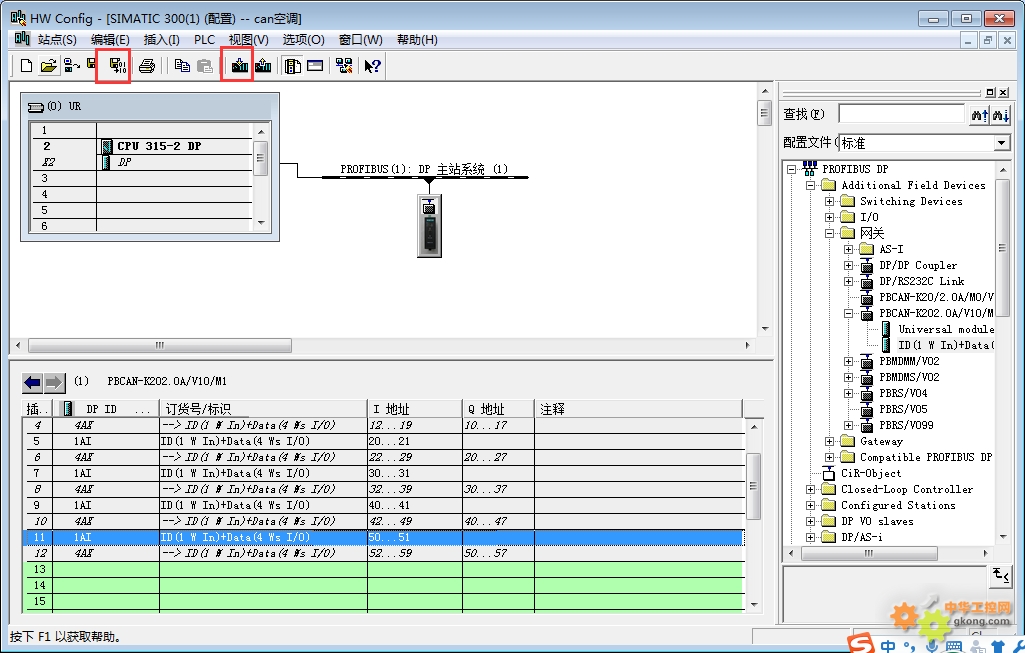Click the search-down binoculars button
Screen dimensions: 1025x653
tap(1001, 115)
